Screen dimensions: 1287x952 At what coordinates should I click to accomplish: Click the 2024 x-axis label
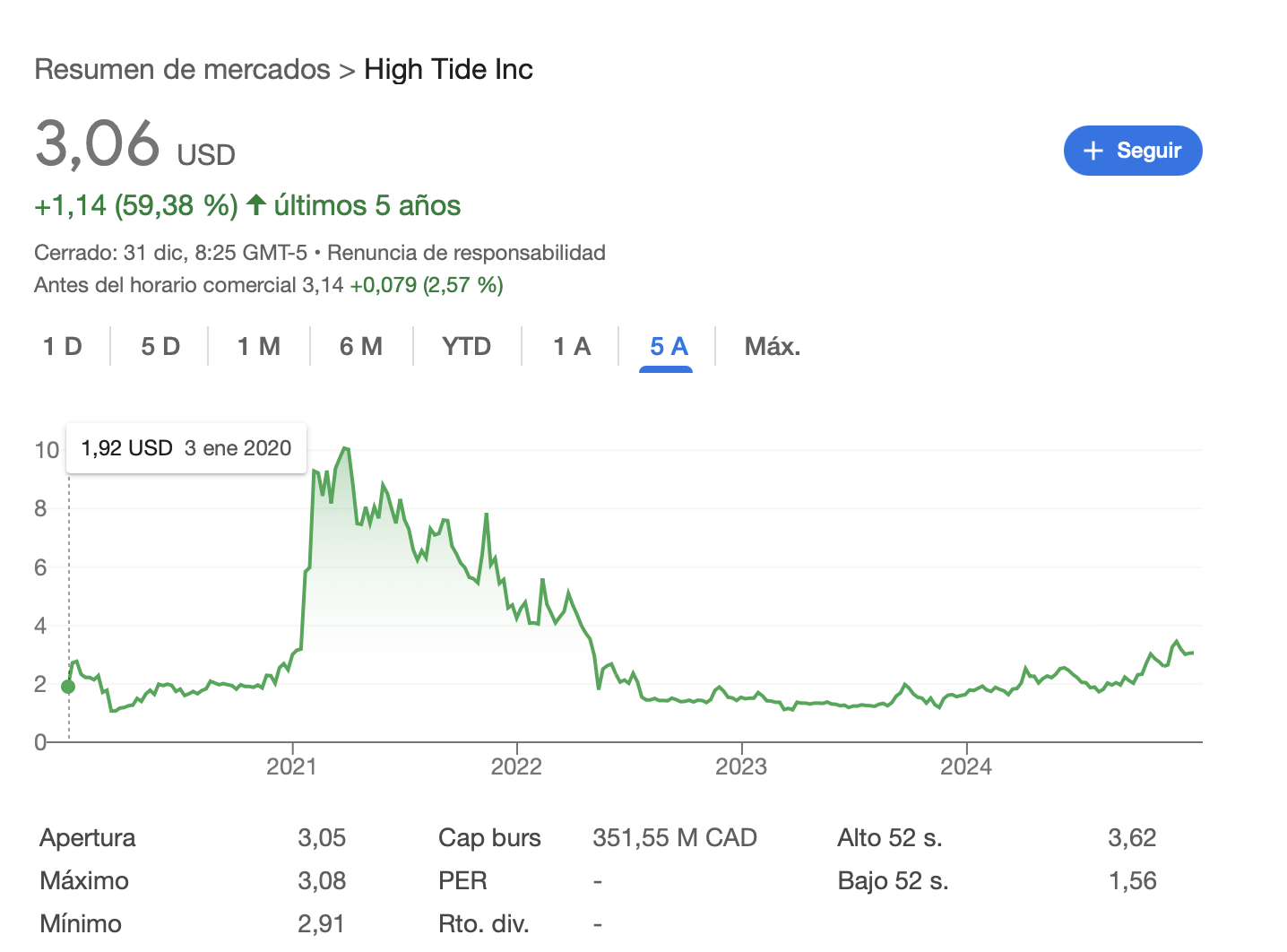point(966,766)
